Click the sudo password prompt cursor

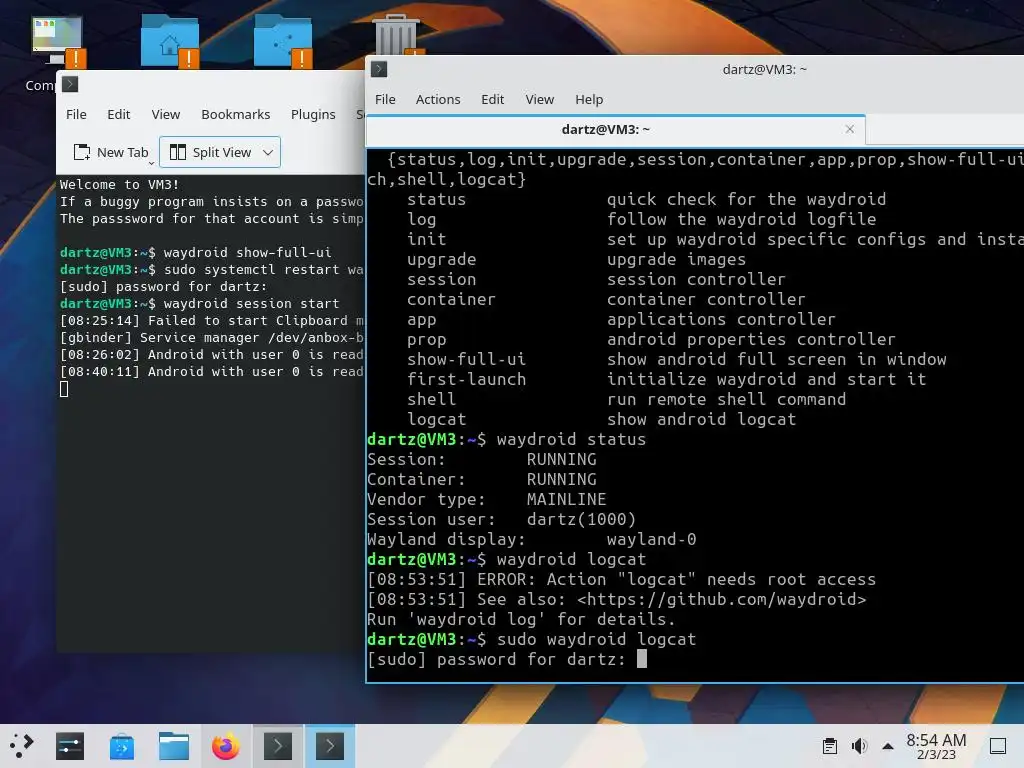642,659
